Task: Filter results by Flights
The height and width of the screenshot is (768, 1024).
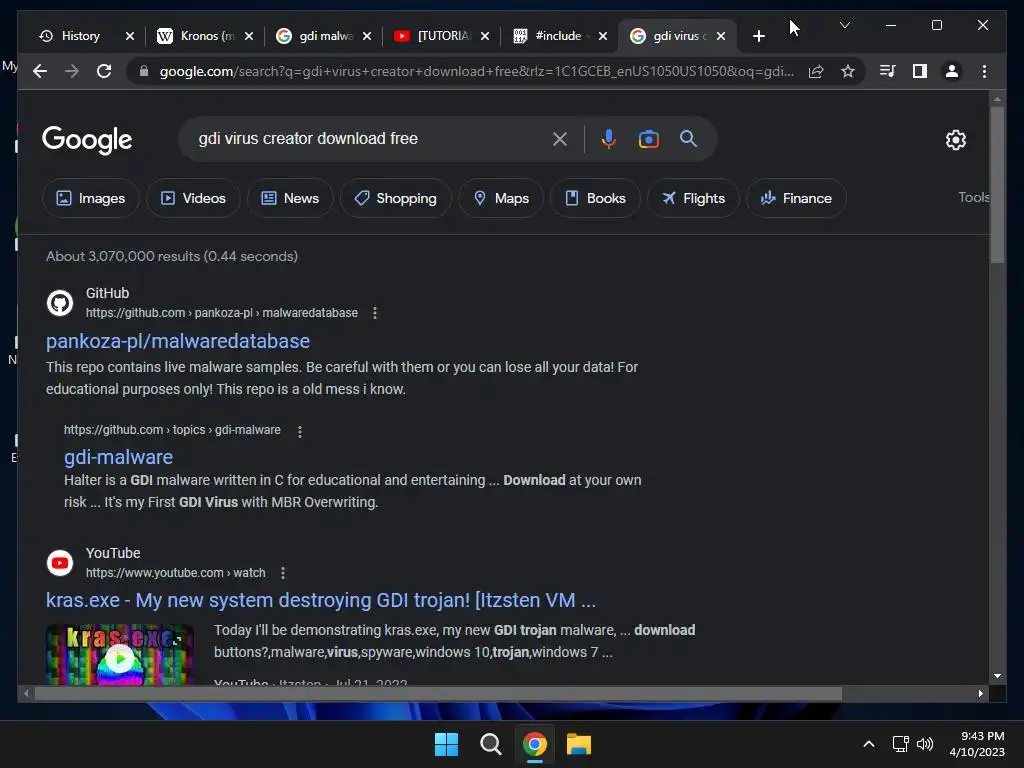Action: click(x=693, y=198)
